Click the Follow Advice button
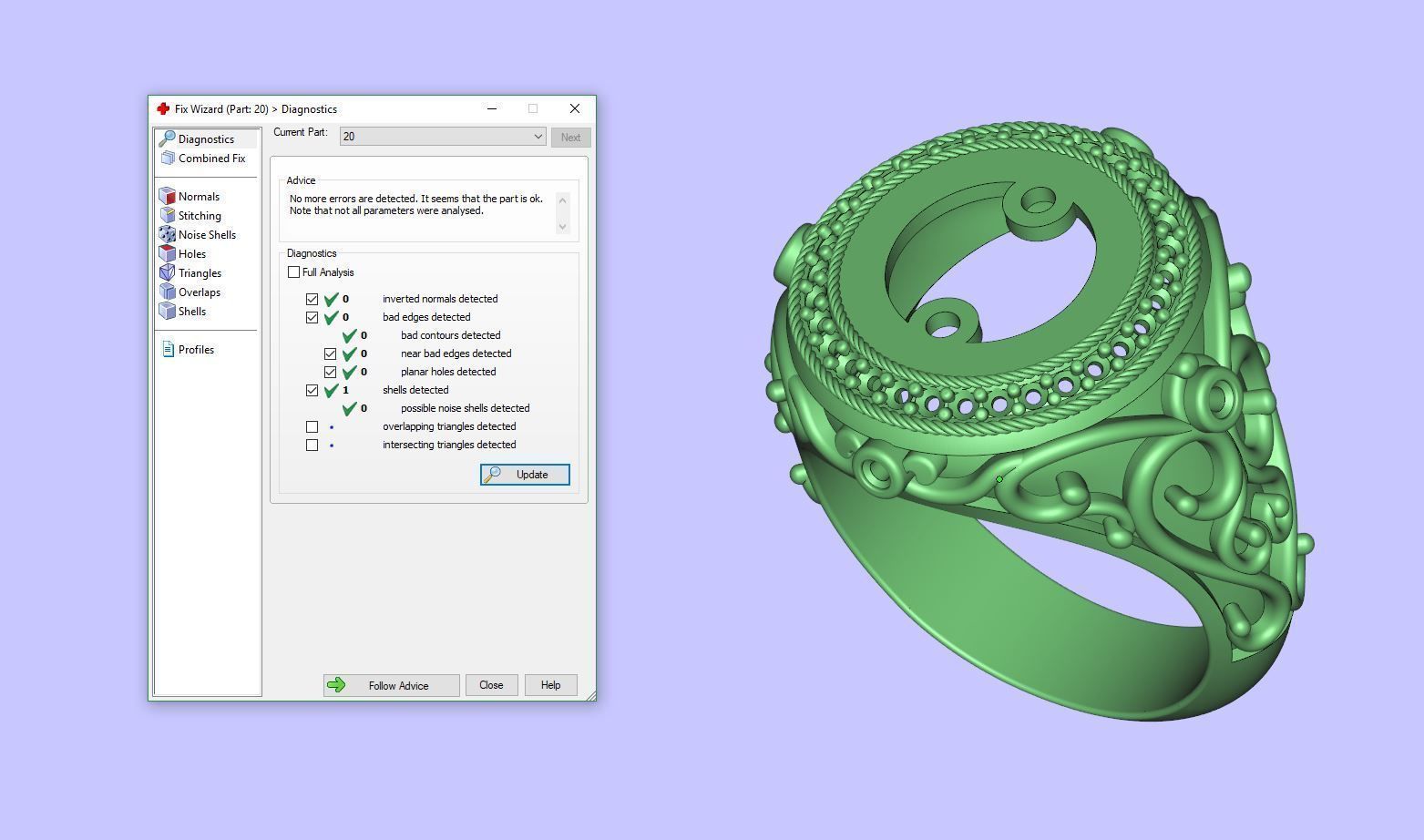Screen dimensions: 1424x840 [391, 685]
